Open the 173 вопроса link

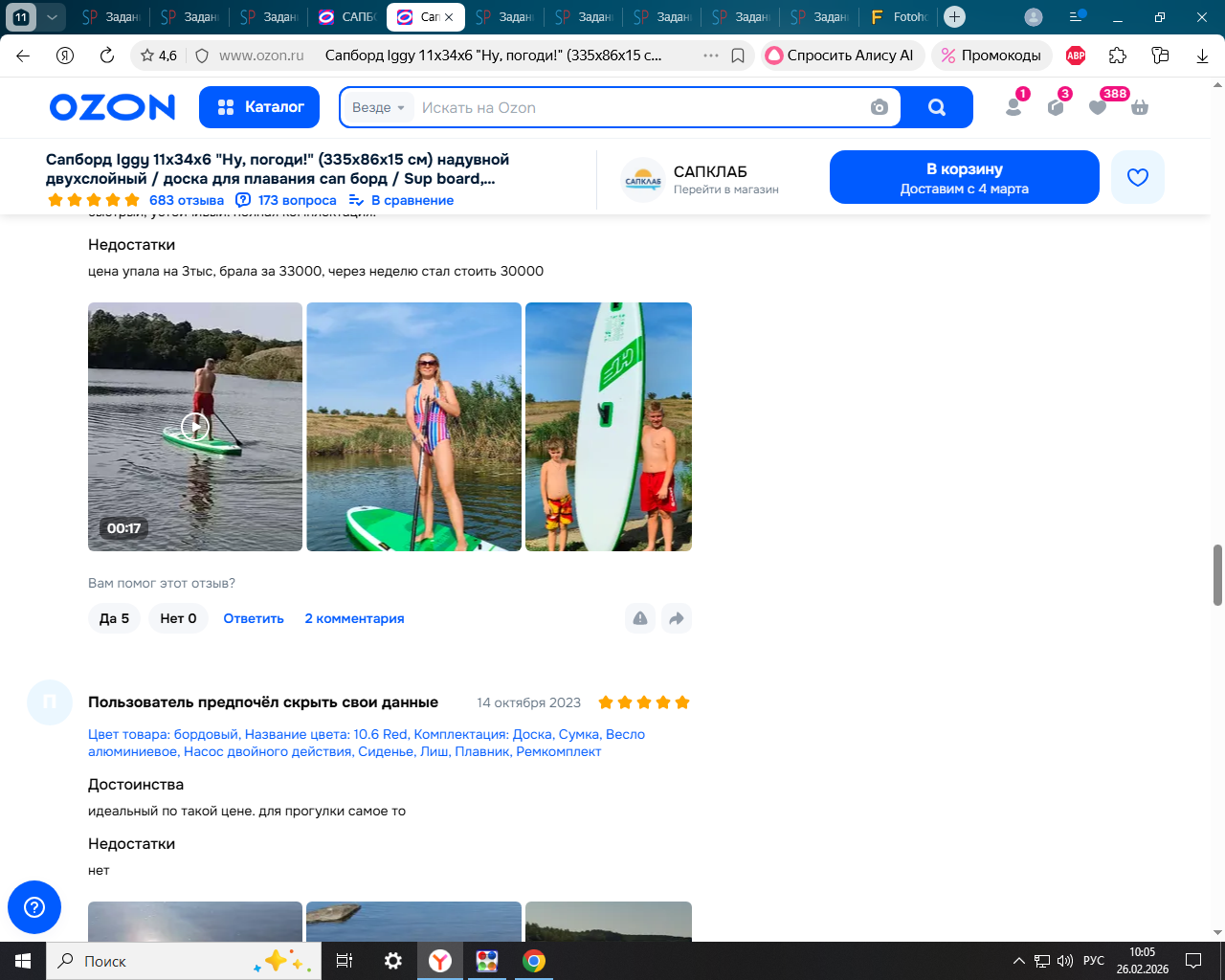pyautogui.click(x=286, y=200)
